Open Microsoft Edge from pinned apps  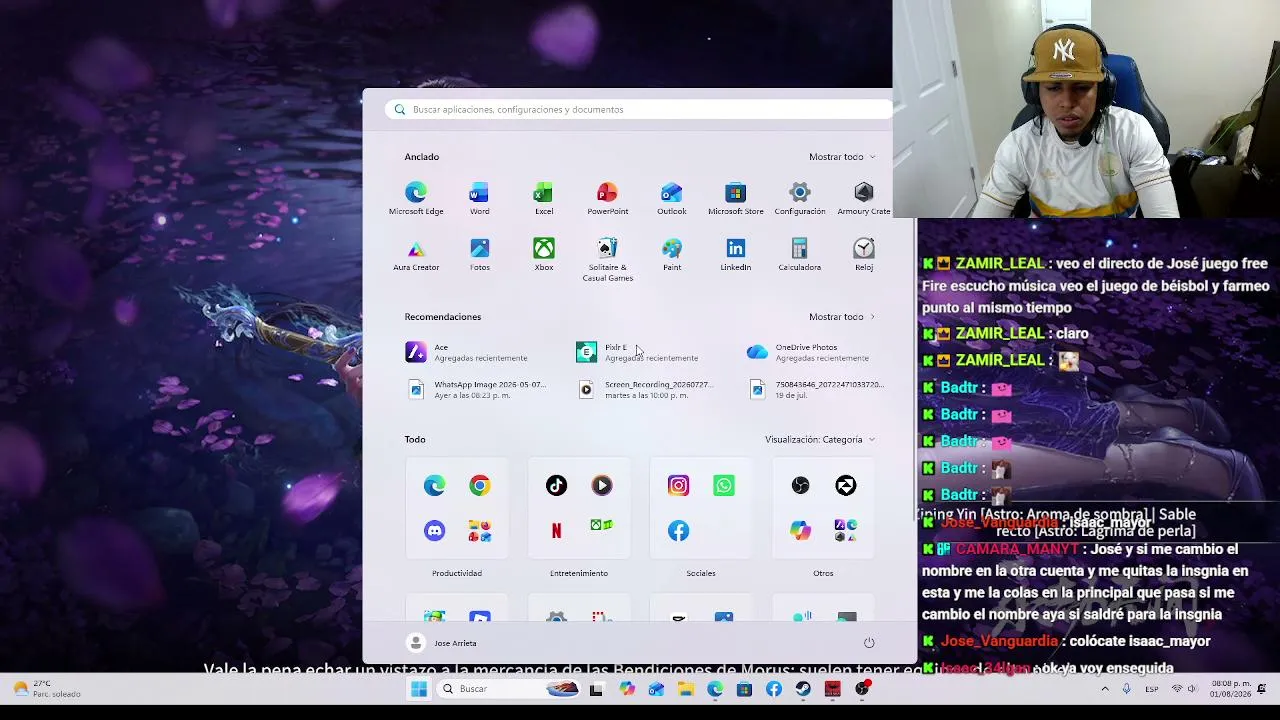[416, 198]
